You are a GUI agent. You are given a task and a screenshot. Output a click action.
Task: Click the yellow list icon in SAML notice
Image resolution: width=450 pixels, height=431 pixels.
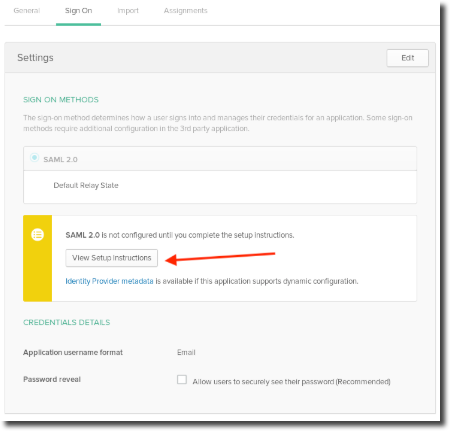(38, 235)
